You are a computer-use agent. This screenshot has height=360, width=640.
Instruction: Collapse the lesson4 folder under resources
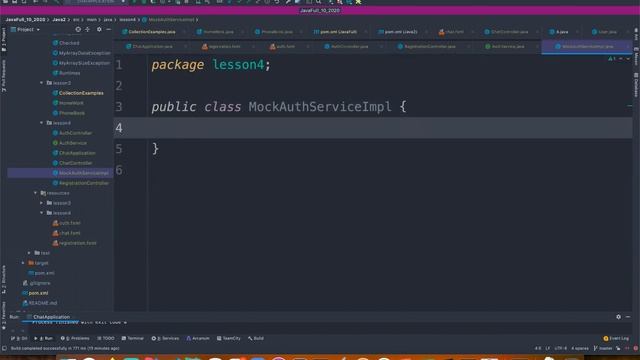point(41,213)
